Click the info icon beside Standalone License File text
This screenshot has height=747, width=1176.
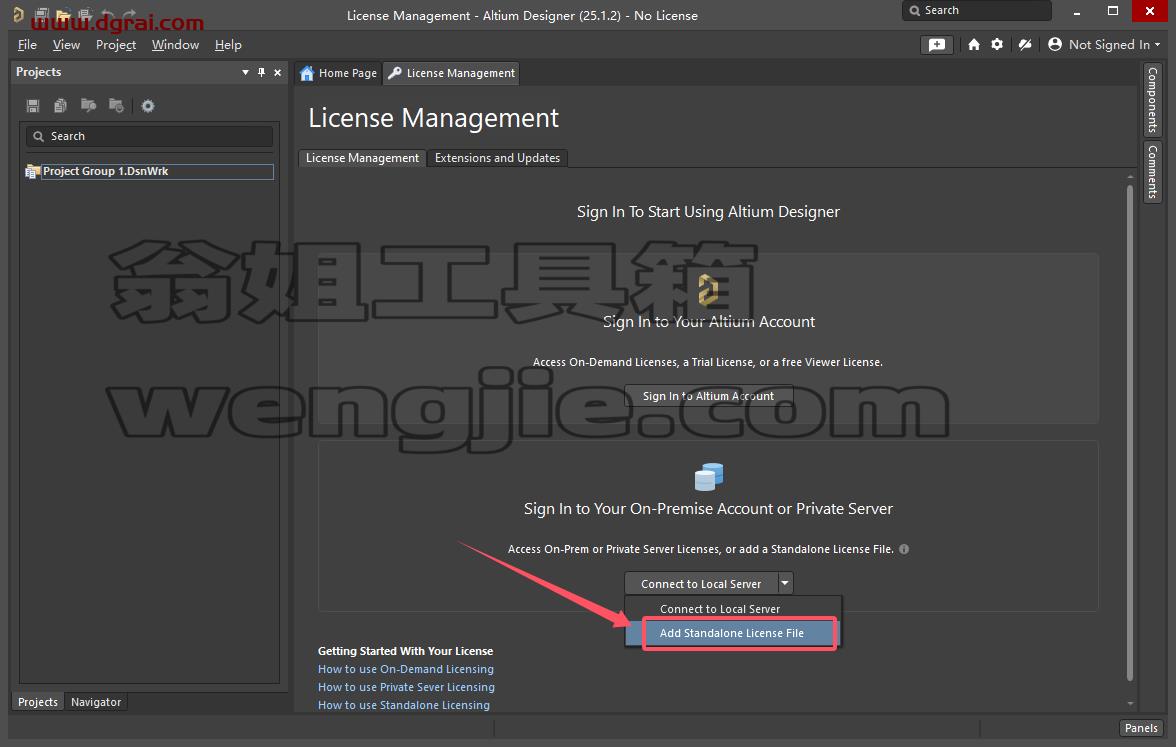904,549
